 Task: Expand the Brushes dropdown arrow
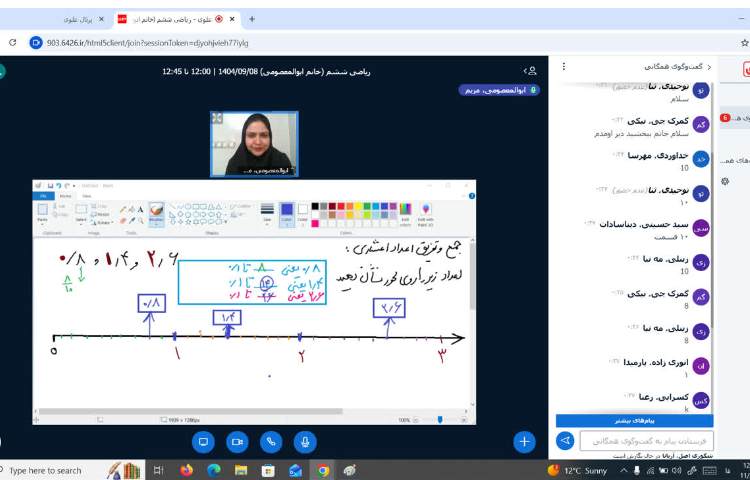[x=156, y=222]
